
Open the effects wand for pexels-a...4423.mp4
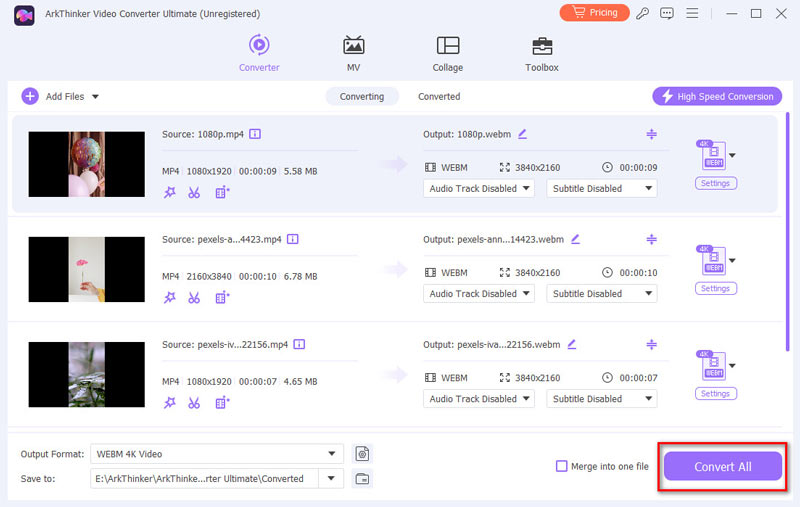(169, 297)
